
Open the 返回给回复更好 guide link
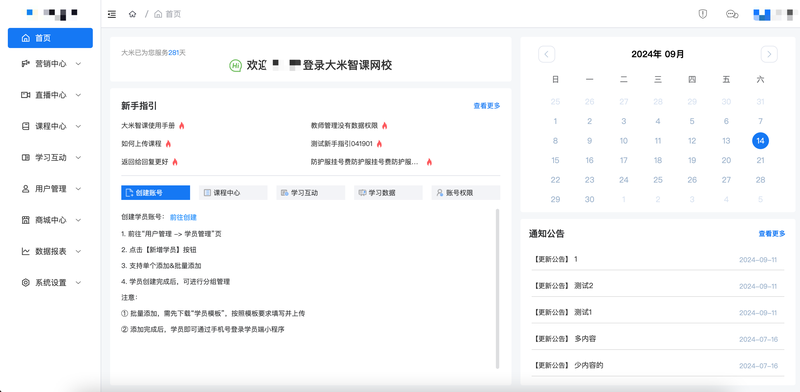[x=145, y=162]
